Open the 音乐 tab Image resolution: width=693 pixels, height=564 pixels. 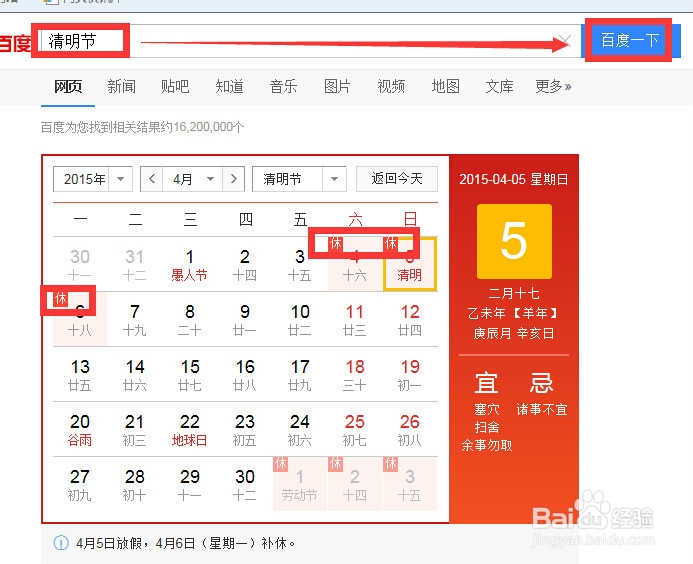click(283, 86)
